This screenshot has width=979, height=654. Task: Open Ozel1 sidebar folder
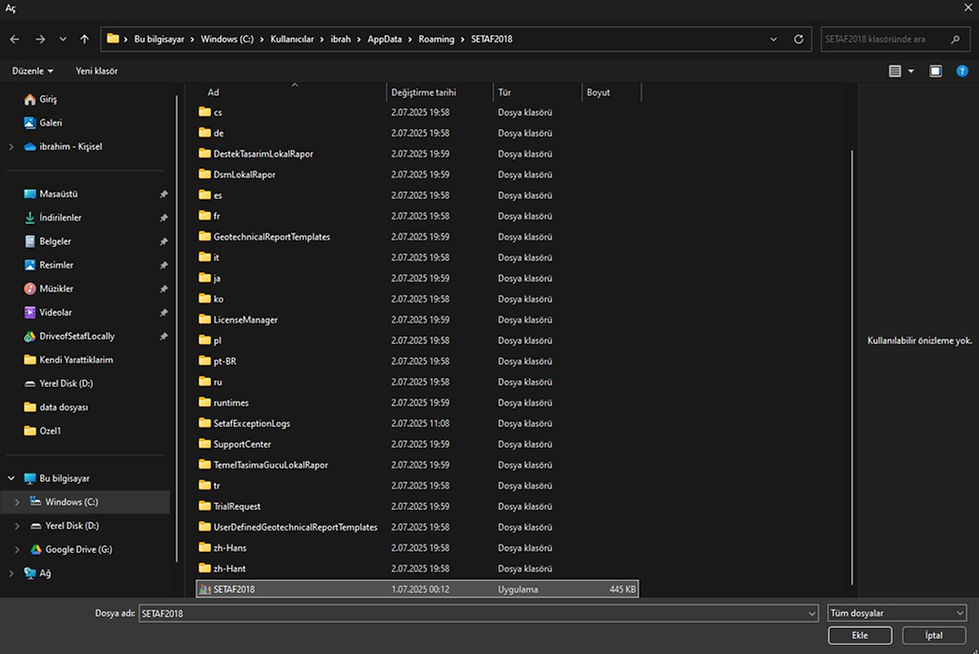point(49,432)
